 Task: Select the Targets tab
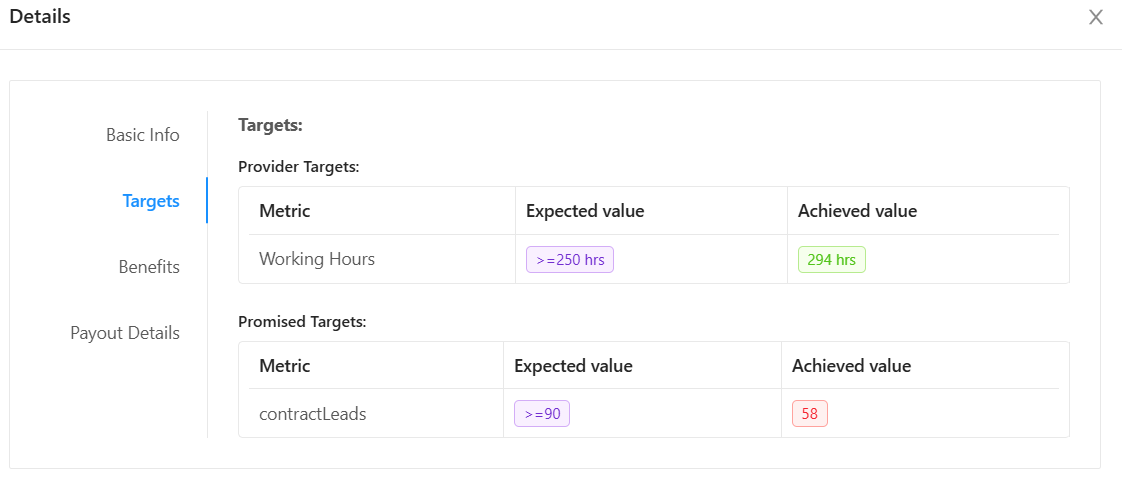pos(151,201)
